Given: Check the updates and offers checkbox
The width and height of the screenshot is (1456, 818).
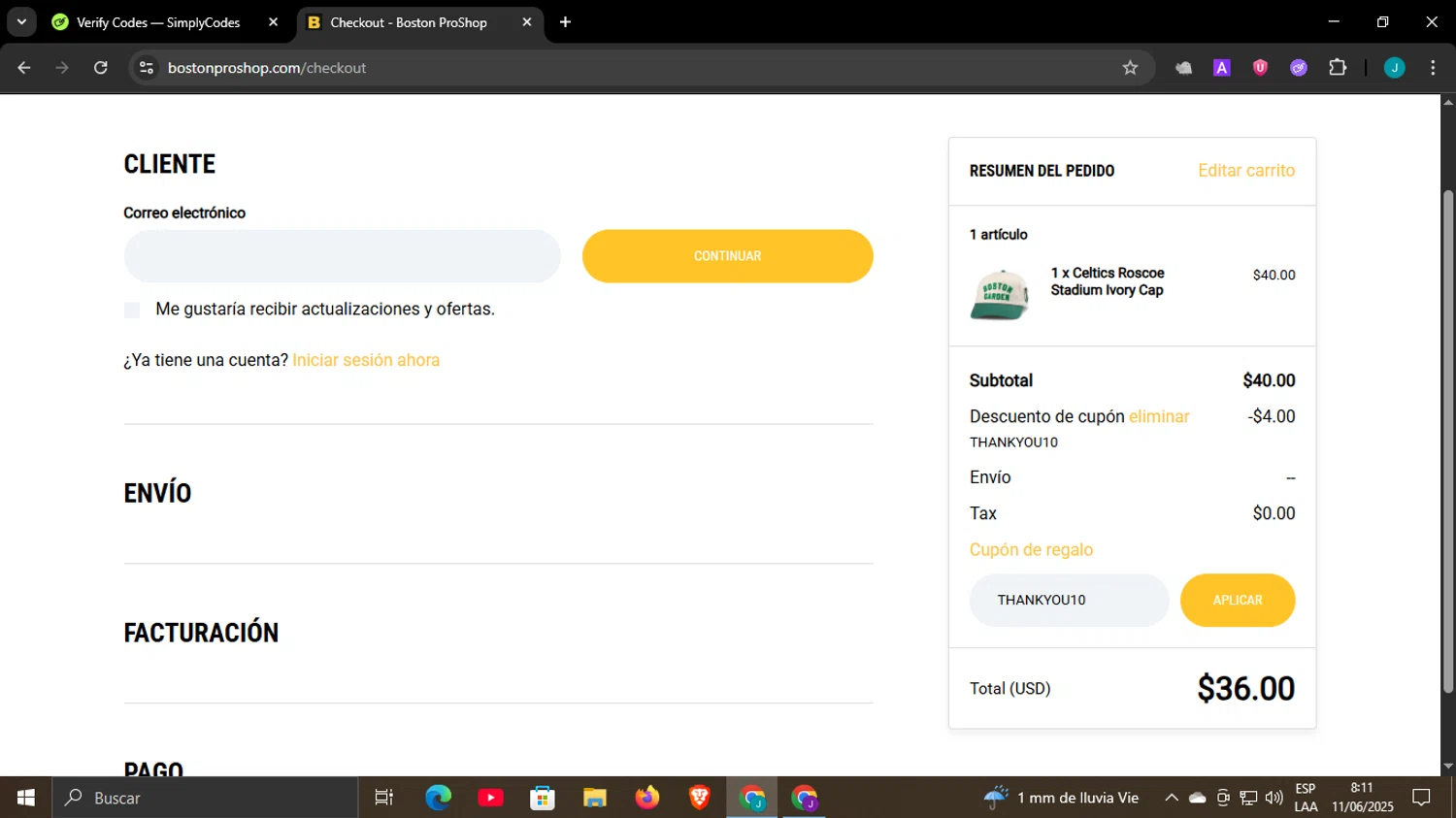Looking at the screenshot, I should (x=132, y=311).
